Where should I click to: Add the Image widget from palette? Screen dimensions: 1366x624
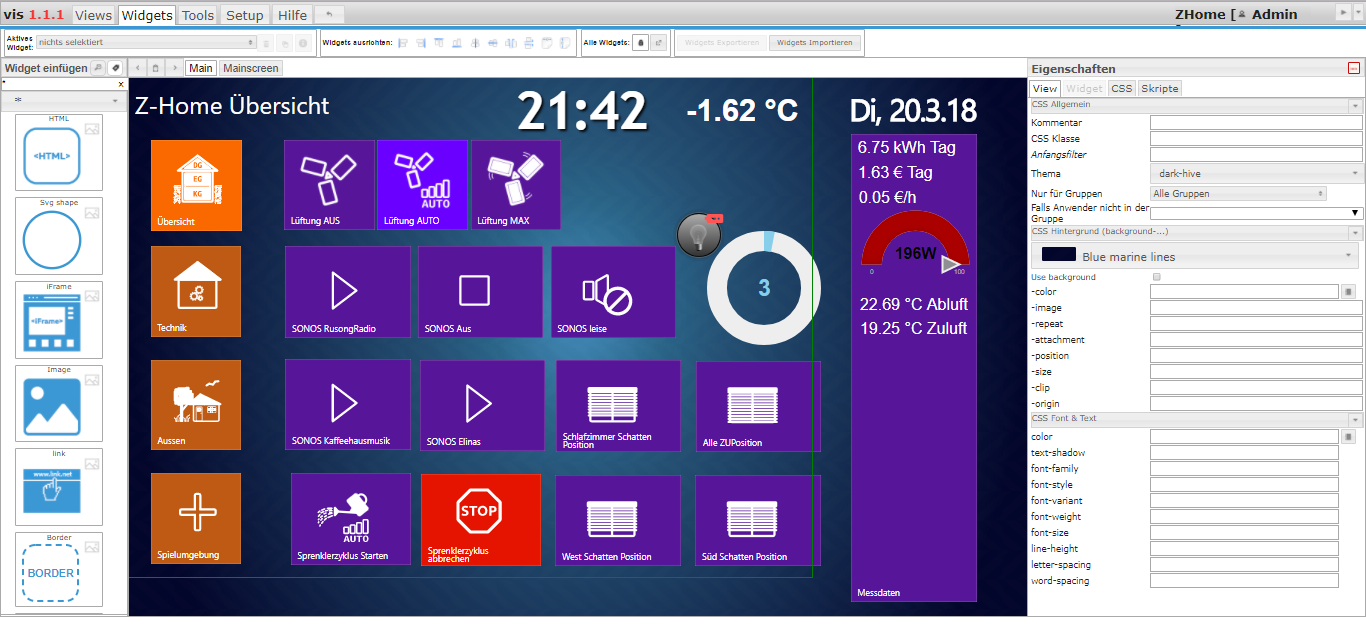point(59,403)
